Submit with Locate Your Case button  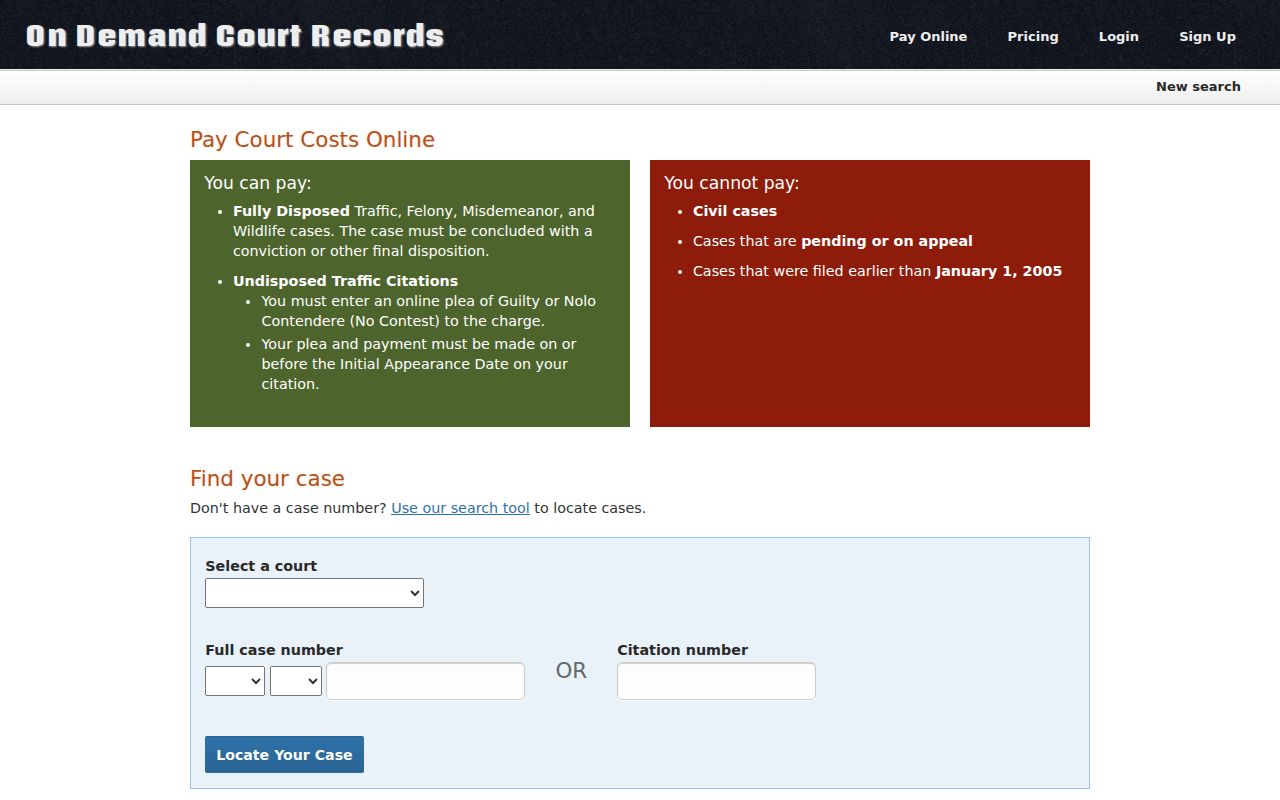tap(284, 755)
